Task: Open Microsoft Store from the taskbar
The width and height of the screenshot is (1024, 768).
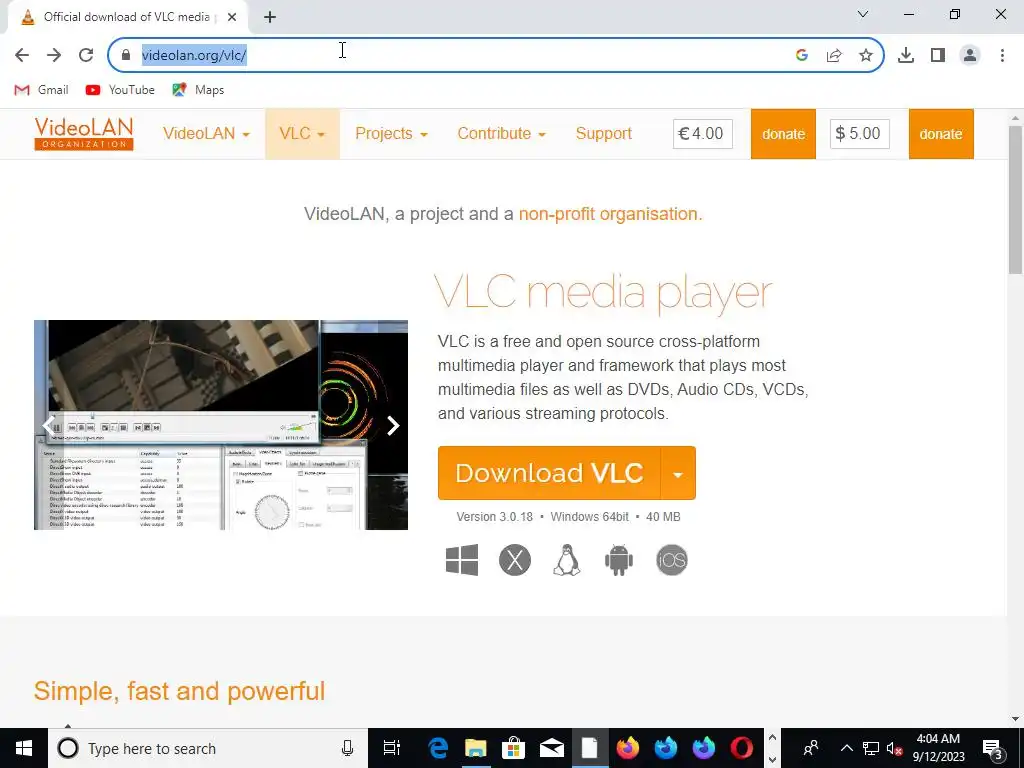Action: click(514, 748)
